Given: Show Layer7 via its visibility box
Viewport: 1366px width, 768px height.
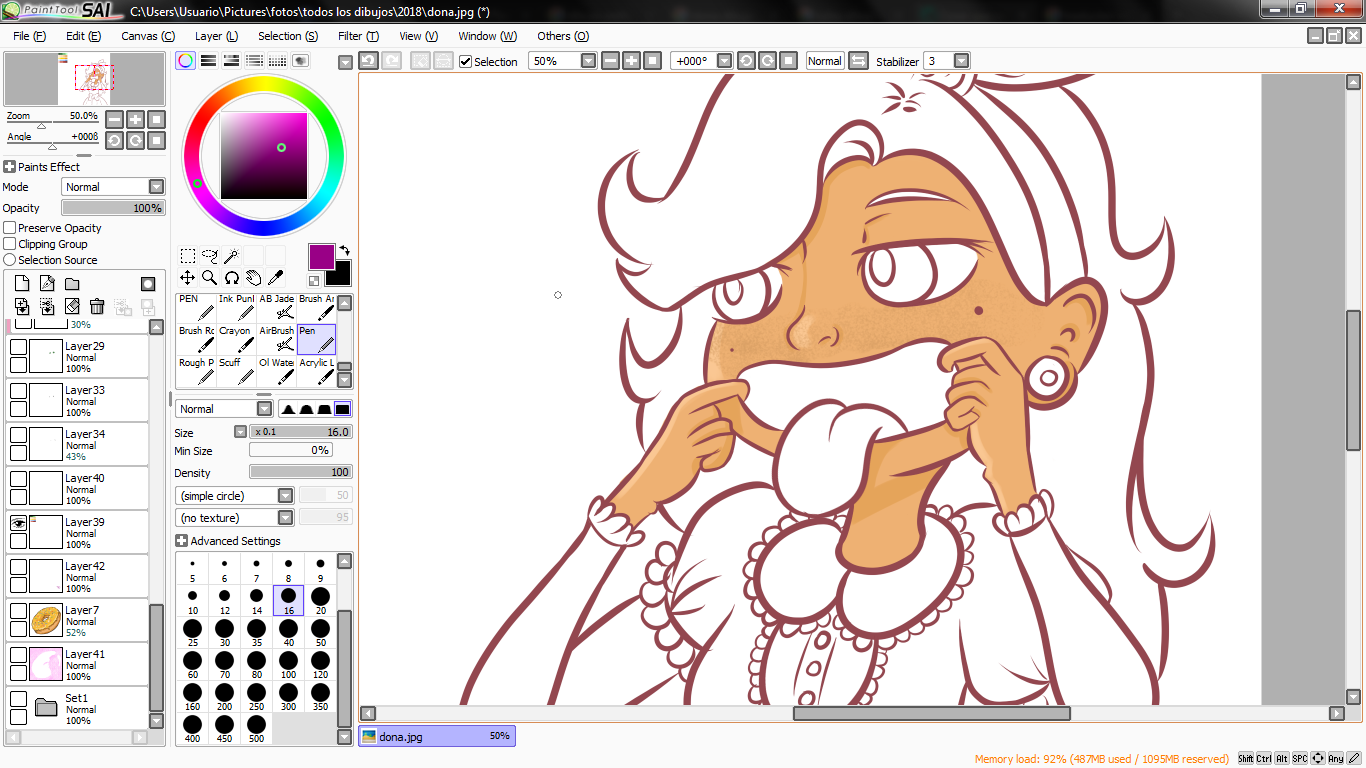Looking at the screenshot, I should tap(18, 611).
